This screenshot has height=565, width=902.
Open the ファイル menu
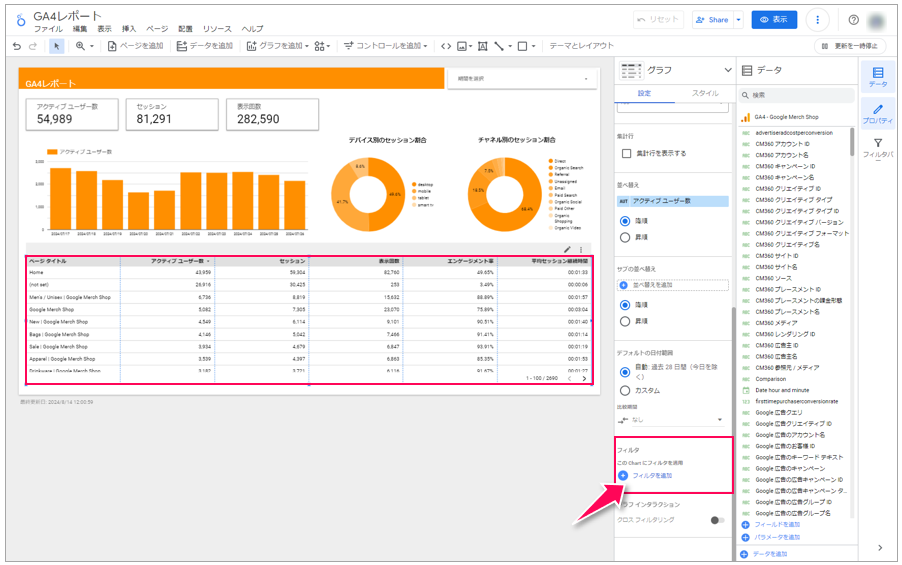(x=48, y=29)
